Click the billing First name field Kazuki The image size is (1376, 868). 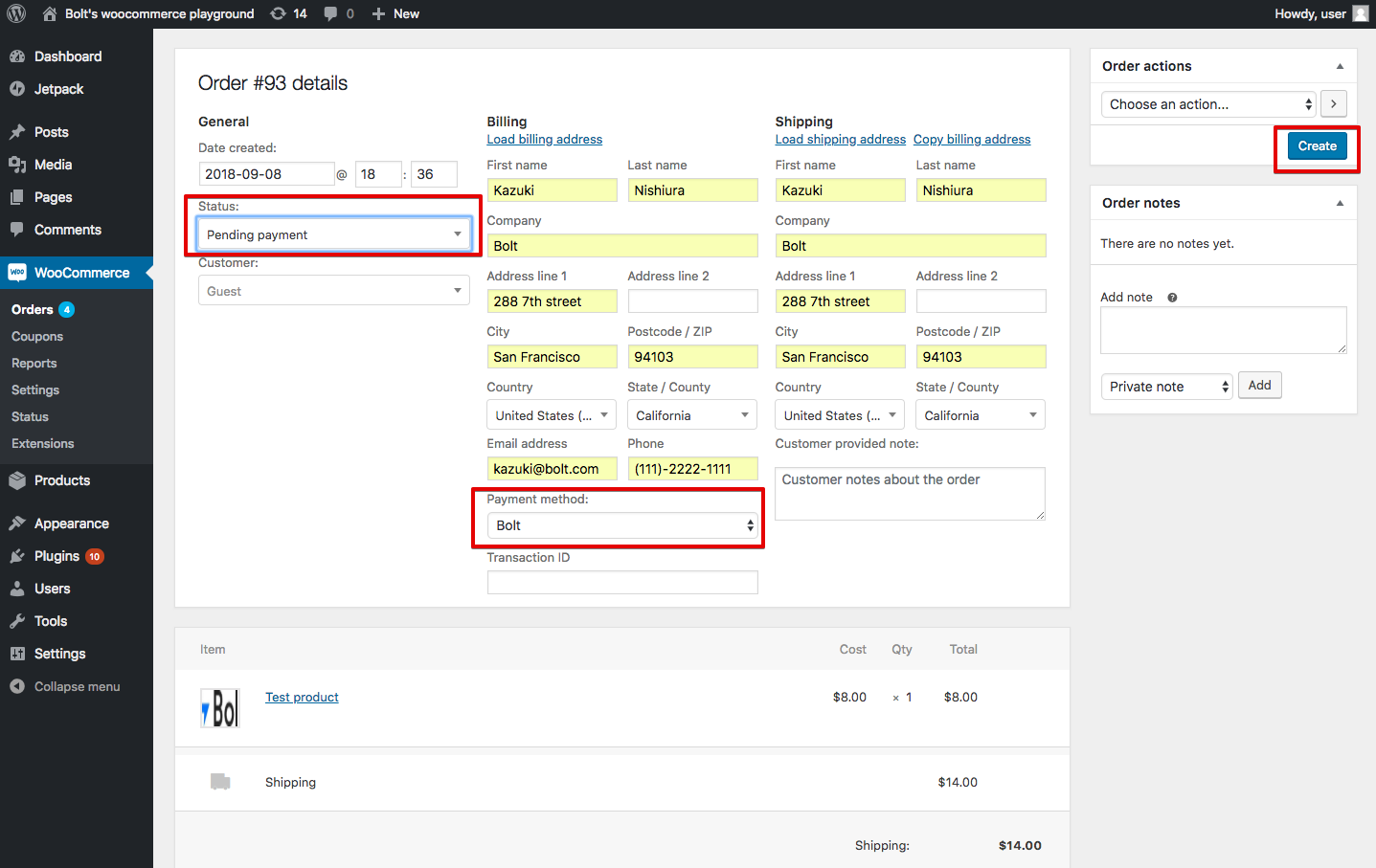[553, 190]
